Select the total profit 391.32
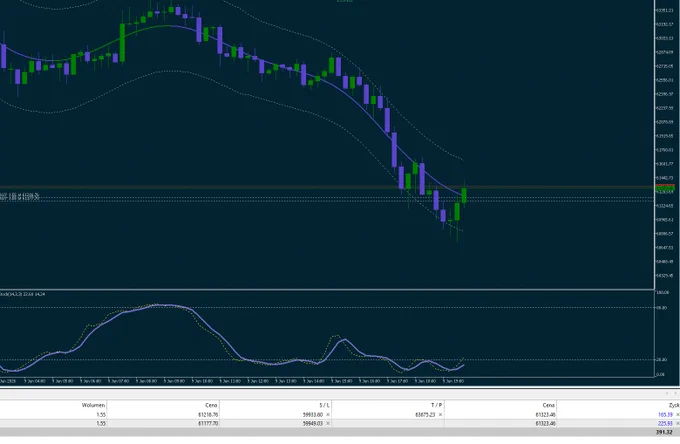 click(x=664, y=432)
